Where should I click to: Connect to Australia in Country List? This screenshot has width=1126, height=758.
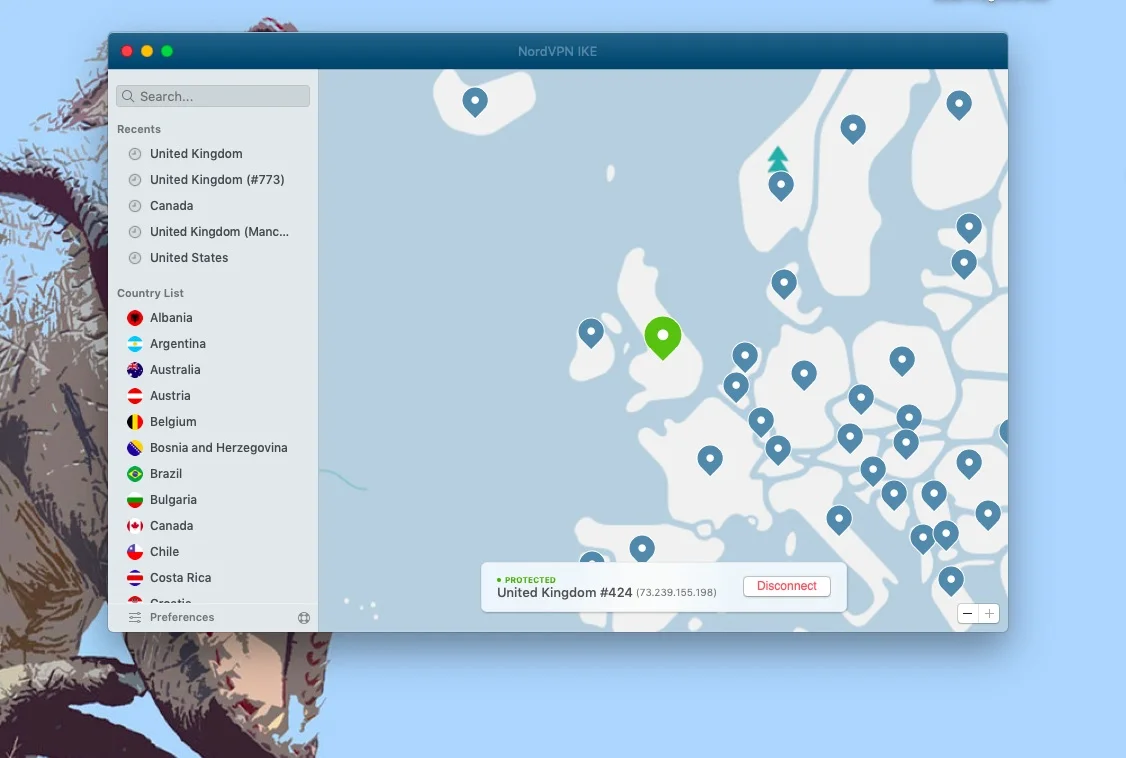coord(175,370)
